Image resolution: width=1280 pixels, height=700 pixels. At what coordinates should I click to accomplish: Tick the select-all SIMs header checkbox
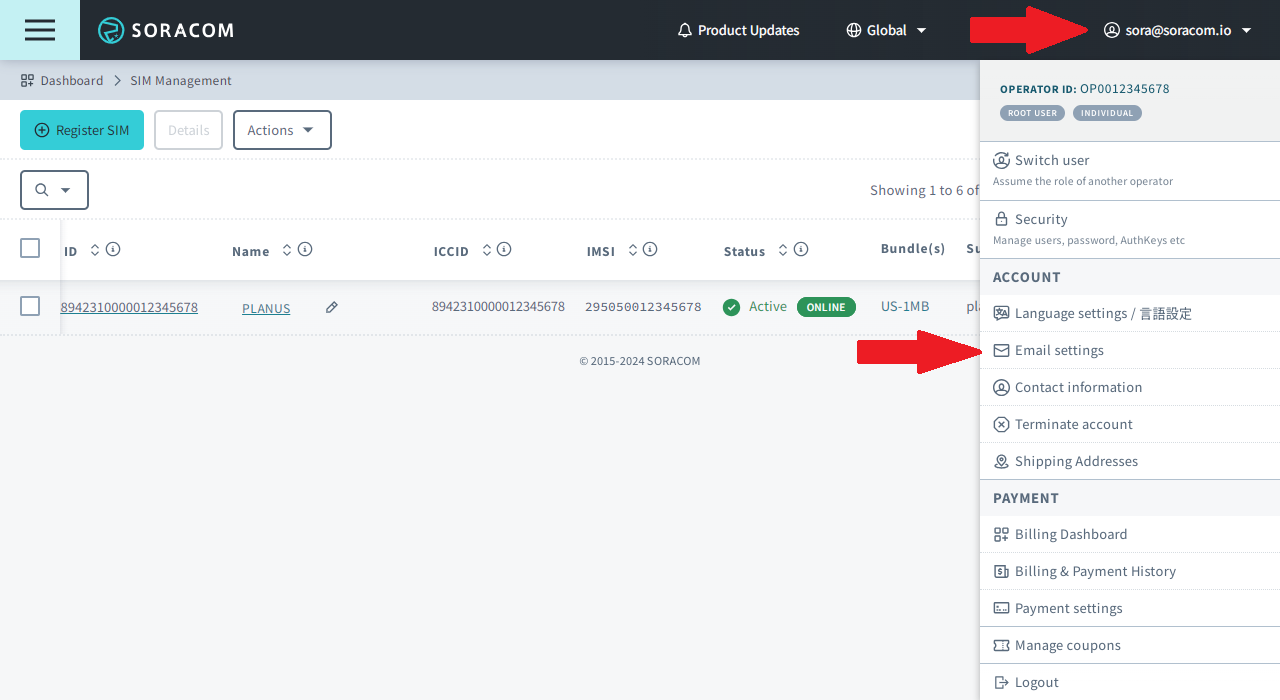(x=30, y=248)
